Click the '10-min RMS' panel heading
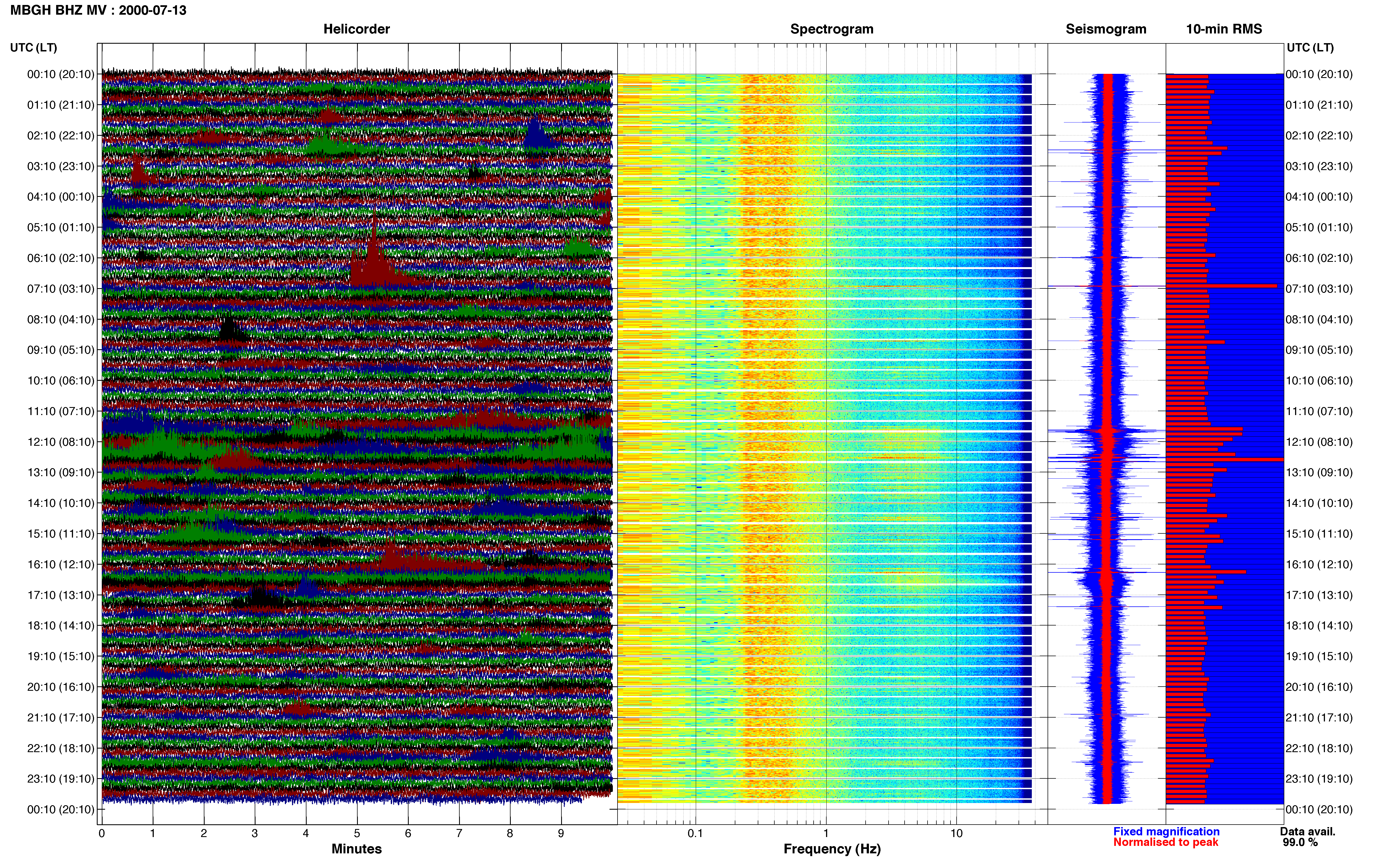Viewport: 1388px width, 868px height. coord(1224,29)
